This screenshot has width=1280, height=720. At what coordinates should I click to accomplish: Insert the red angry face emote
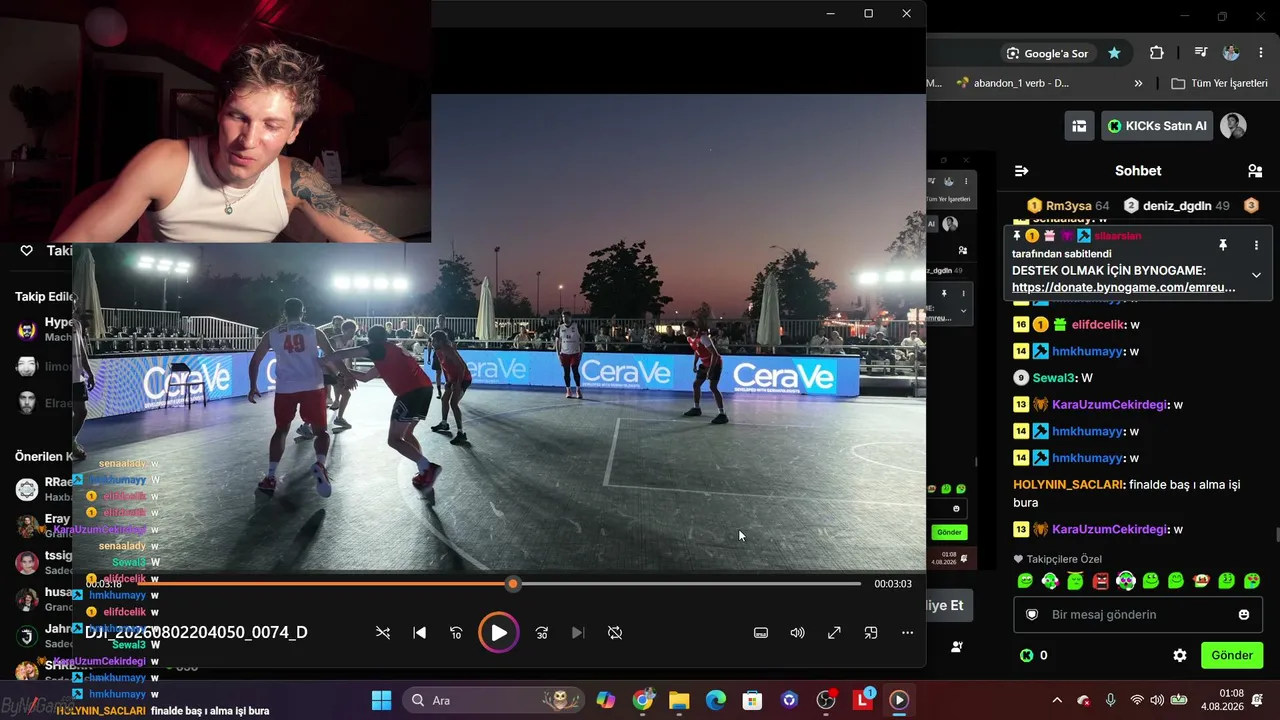pyautogui.click(x=1101, y=581)
